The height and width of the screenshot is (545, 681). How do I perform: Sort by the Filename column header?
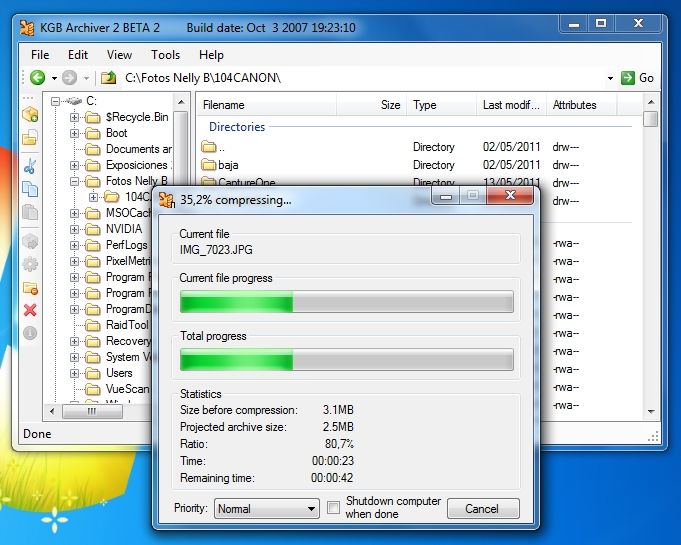pyautogui.click(x=267, y=105)
